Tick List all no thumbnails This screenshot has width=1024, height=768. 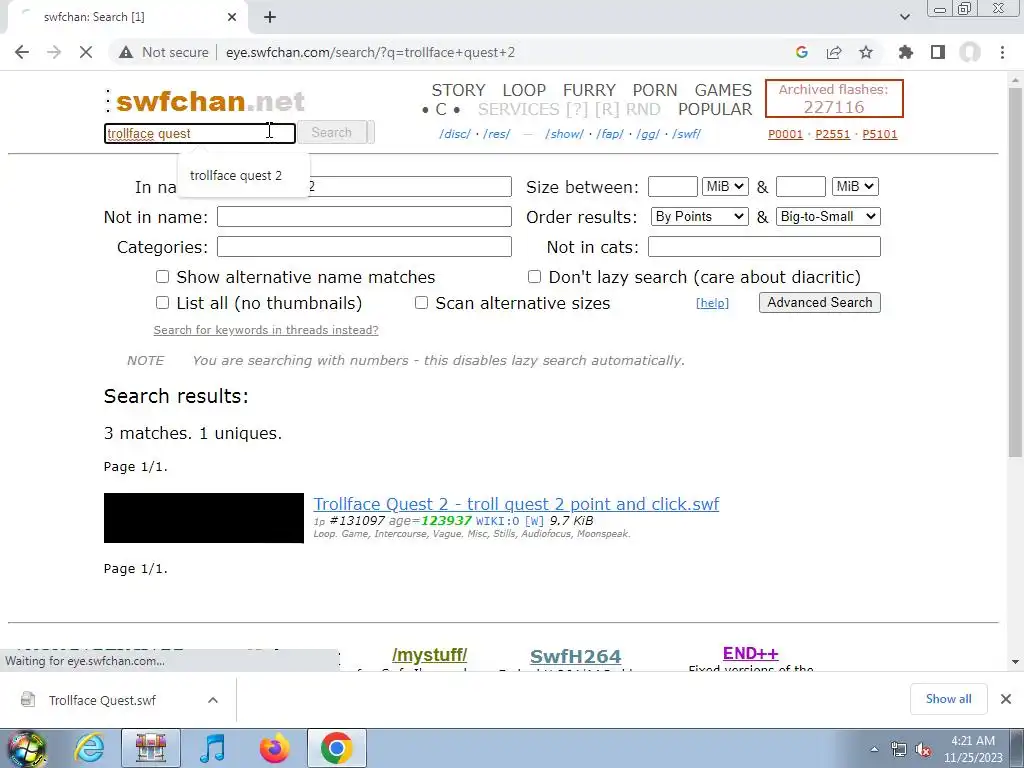click(x=163, y=303)
